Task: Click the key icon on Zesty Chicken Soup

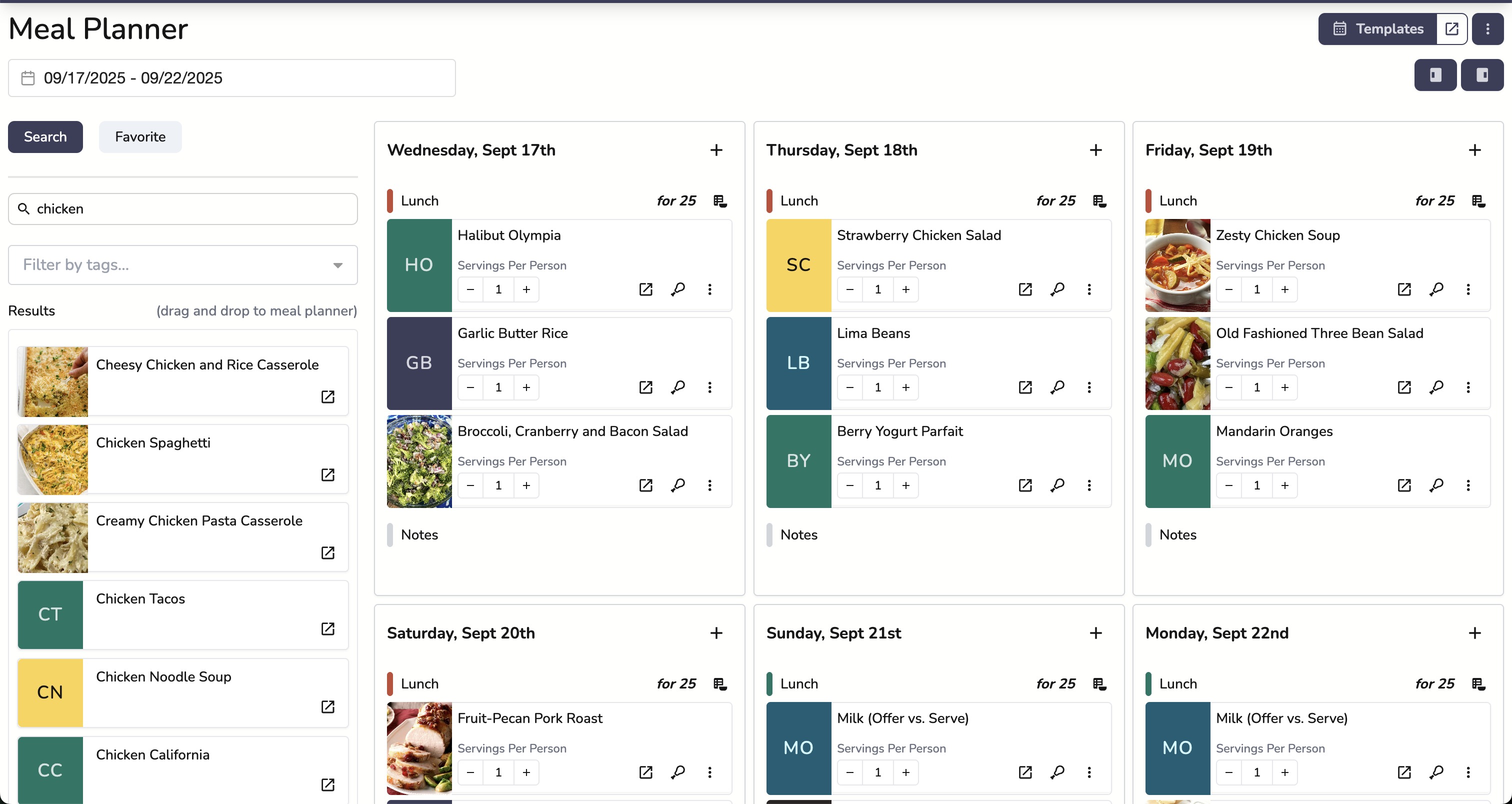Action: (x=1437, y=289)
